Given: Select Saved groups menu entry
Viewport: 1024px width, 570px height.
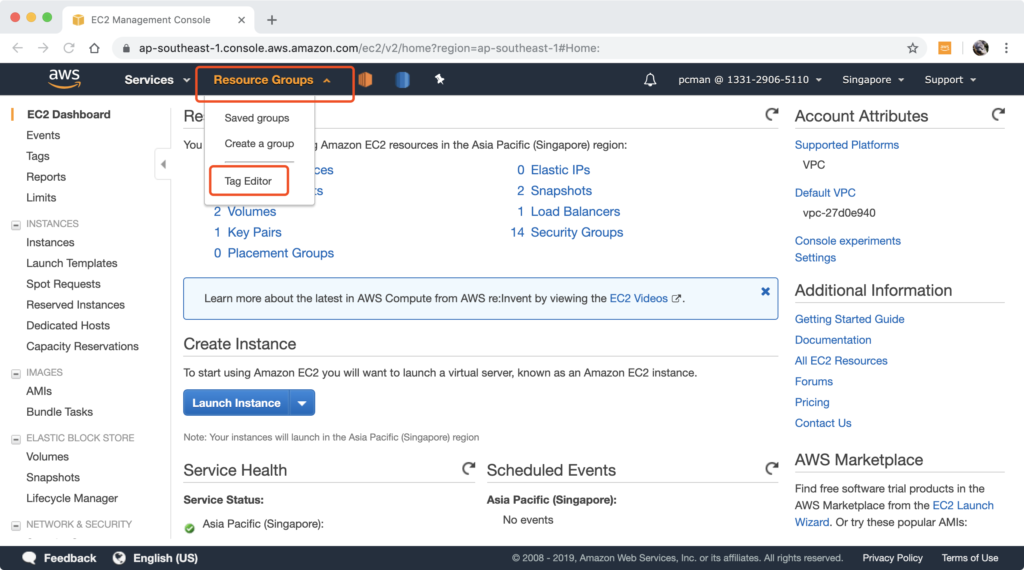Looking at the screenshot, I should pos(257,118).
